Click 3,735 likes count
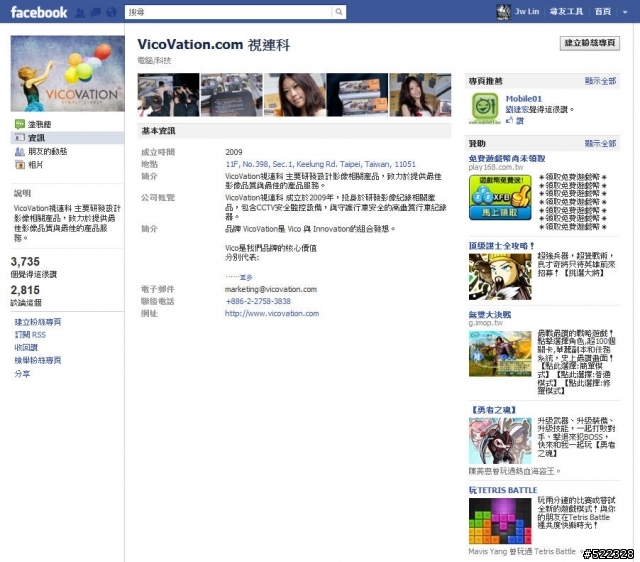 [25, 262]
